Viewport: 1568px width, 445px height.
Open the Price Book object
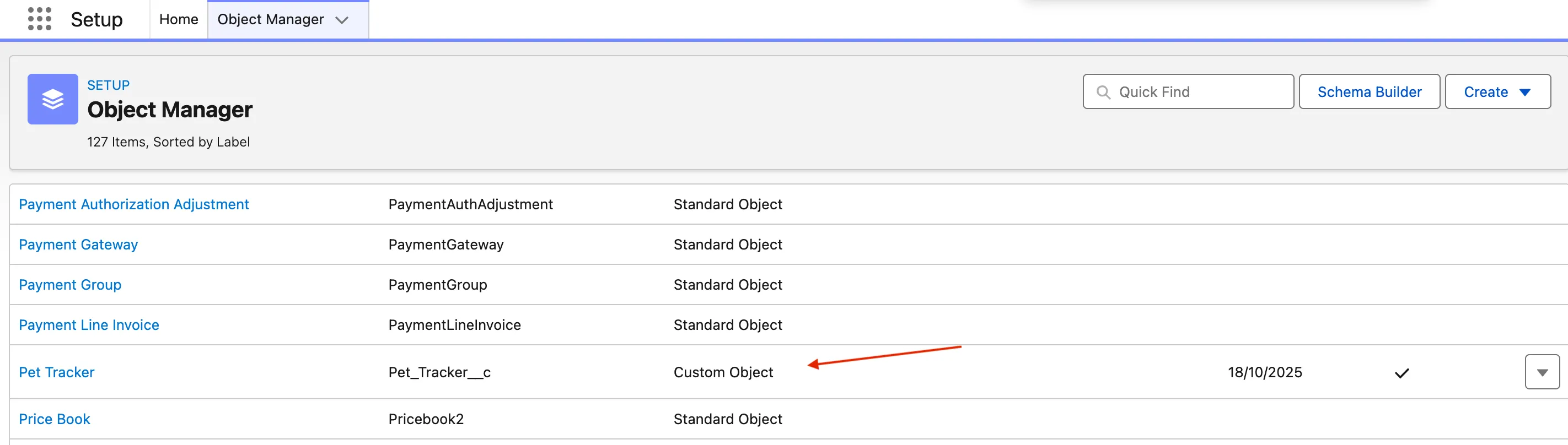(54, 418)
